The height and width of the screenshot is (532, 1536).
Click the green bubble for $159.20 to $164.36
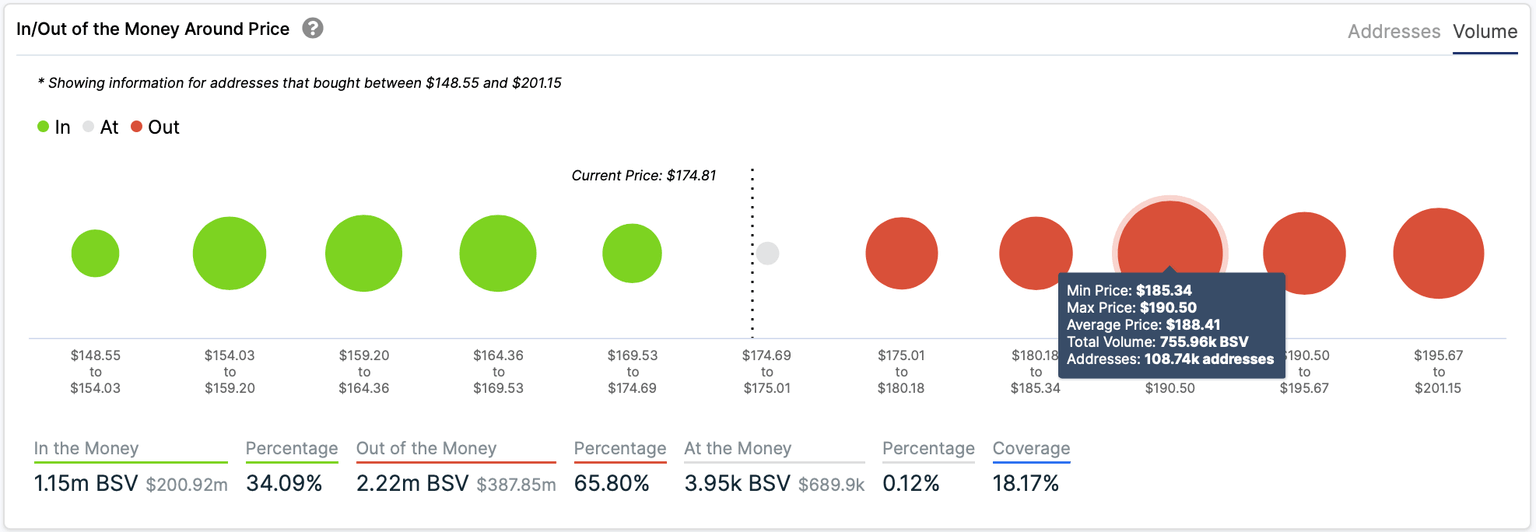pyautogui.click(x=363, y=253)
